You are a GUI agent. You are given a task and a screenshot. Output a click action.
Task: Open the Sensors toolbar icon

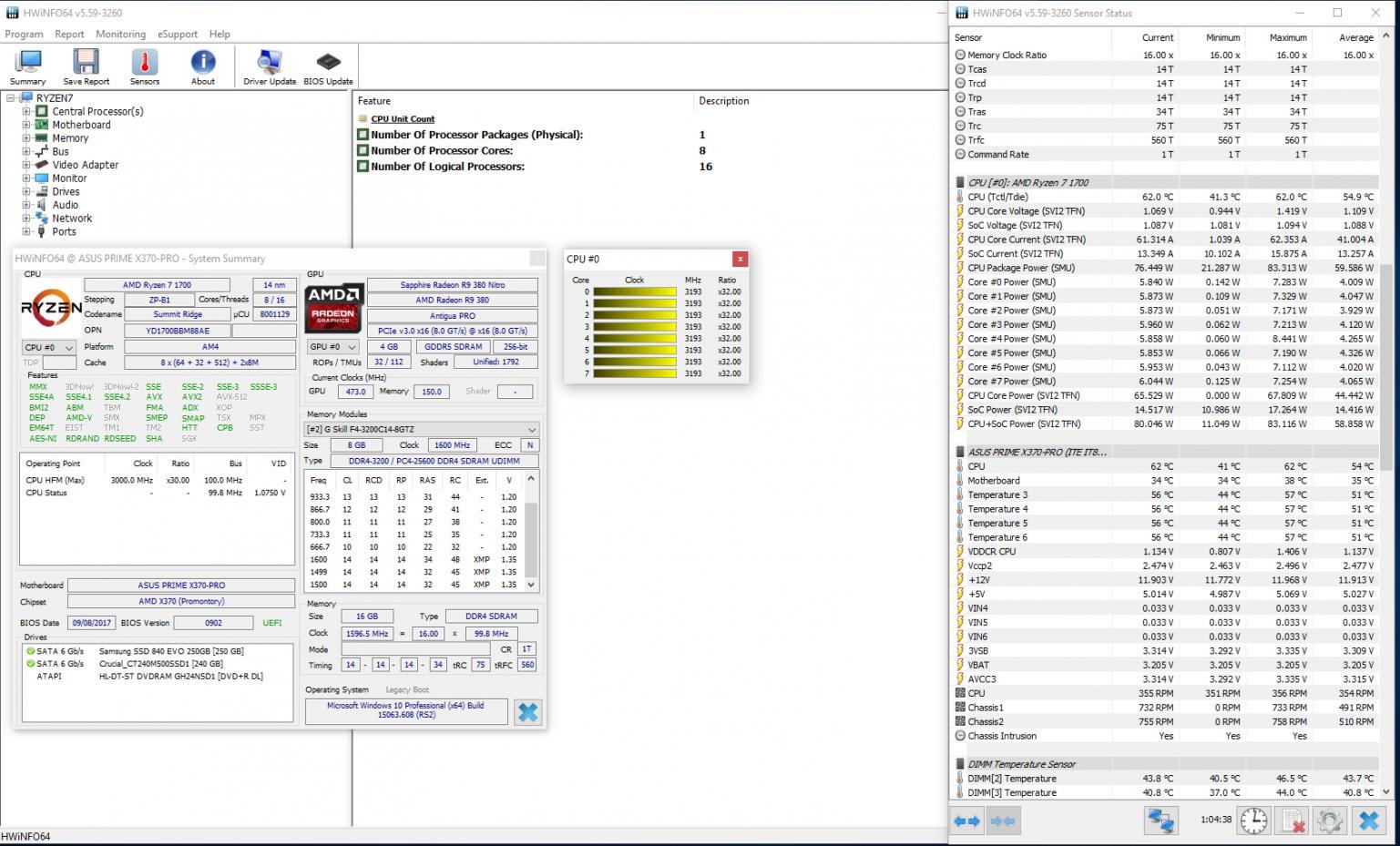144,67
